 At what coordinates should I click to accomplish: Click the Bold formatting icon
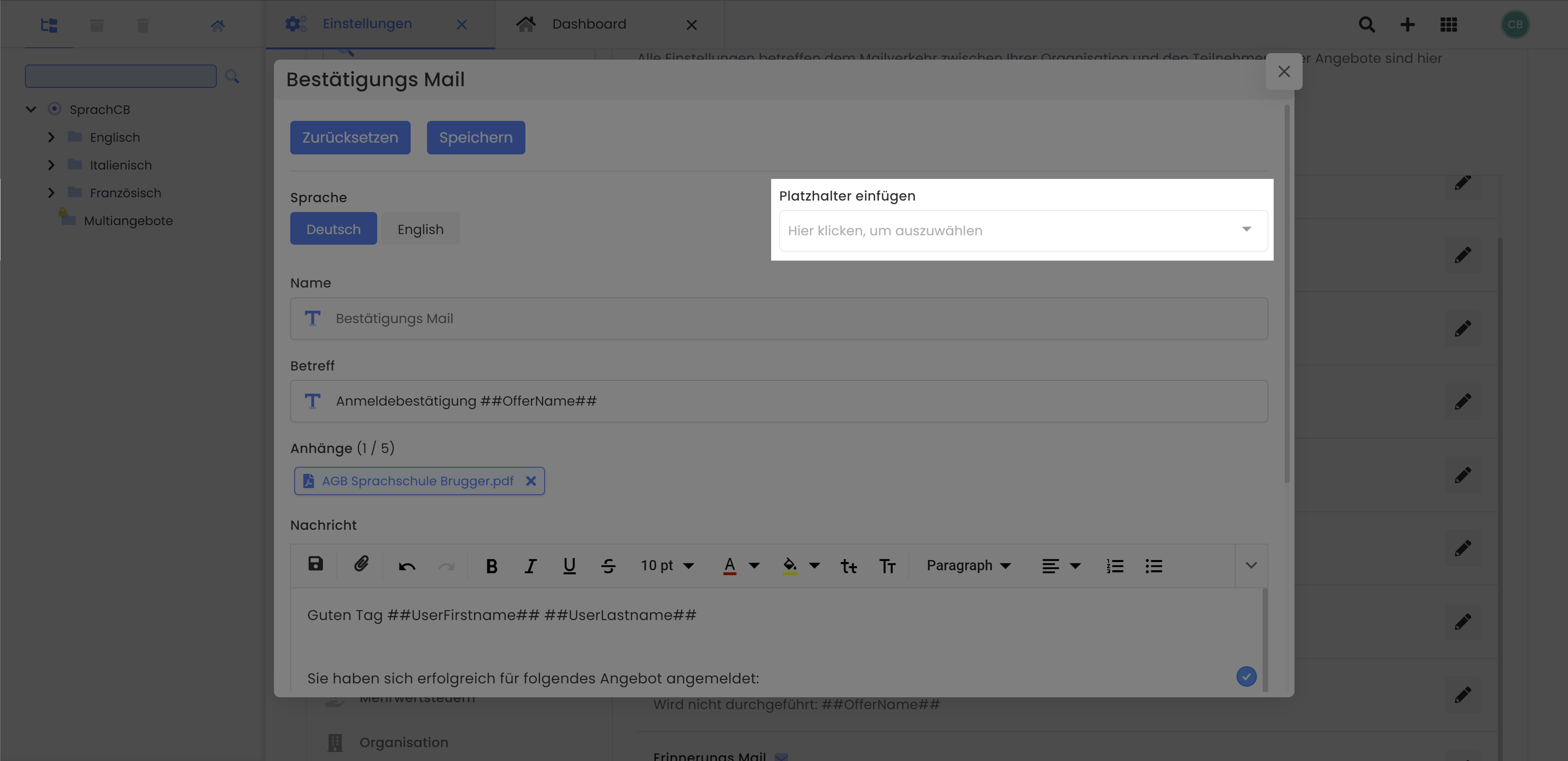[x=491, y=566]
